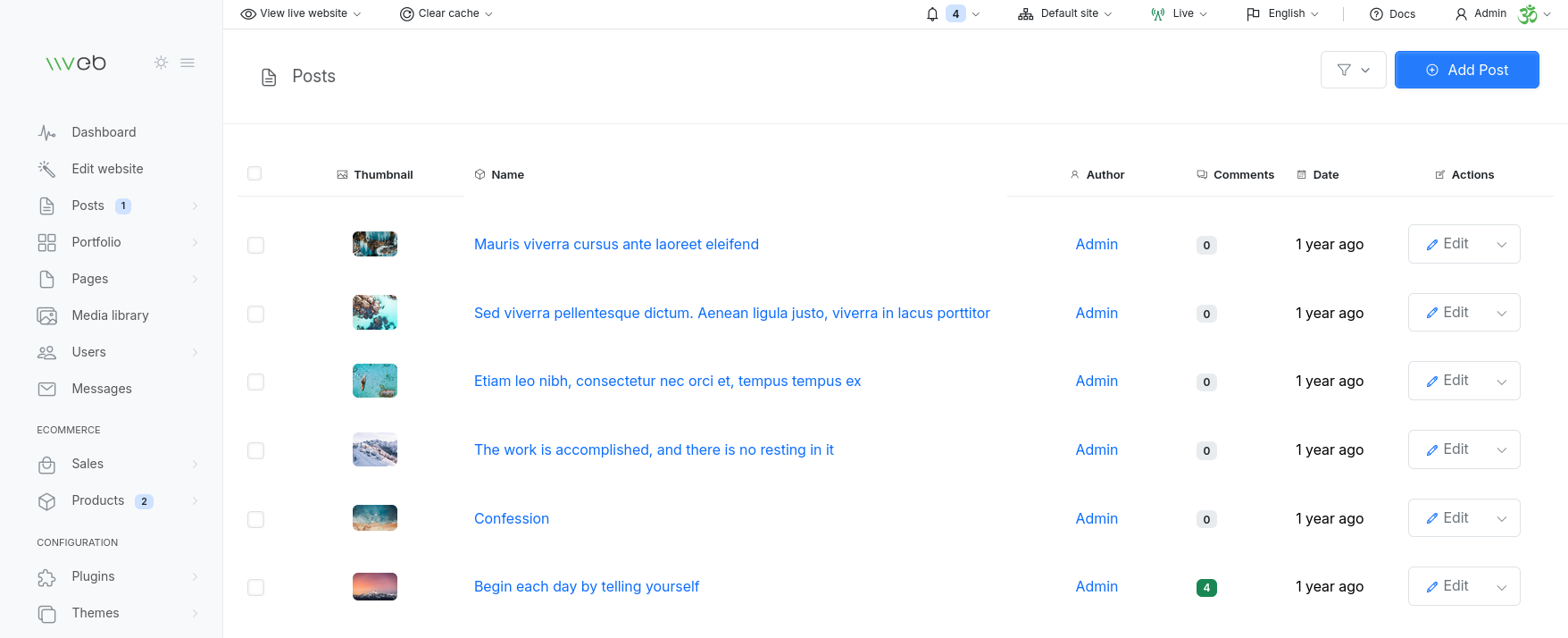Open the notifications bell icon
1568x638 pixels.
pyautogui.click(x=932, y=14)
